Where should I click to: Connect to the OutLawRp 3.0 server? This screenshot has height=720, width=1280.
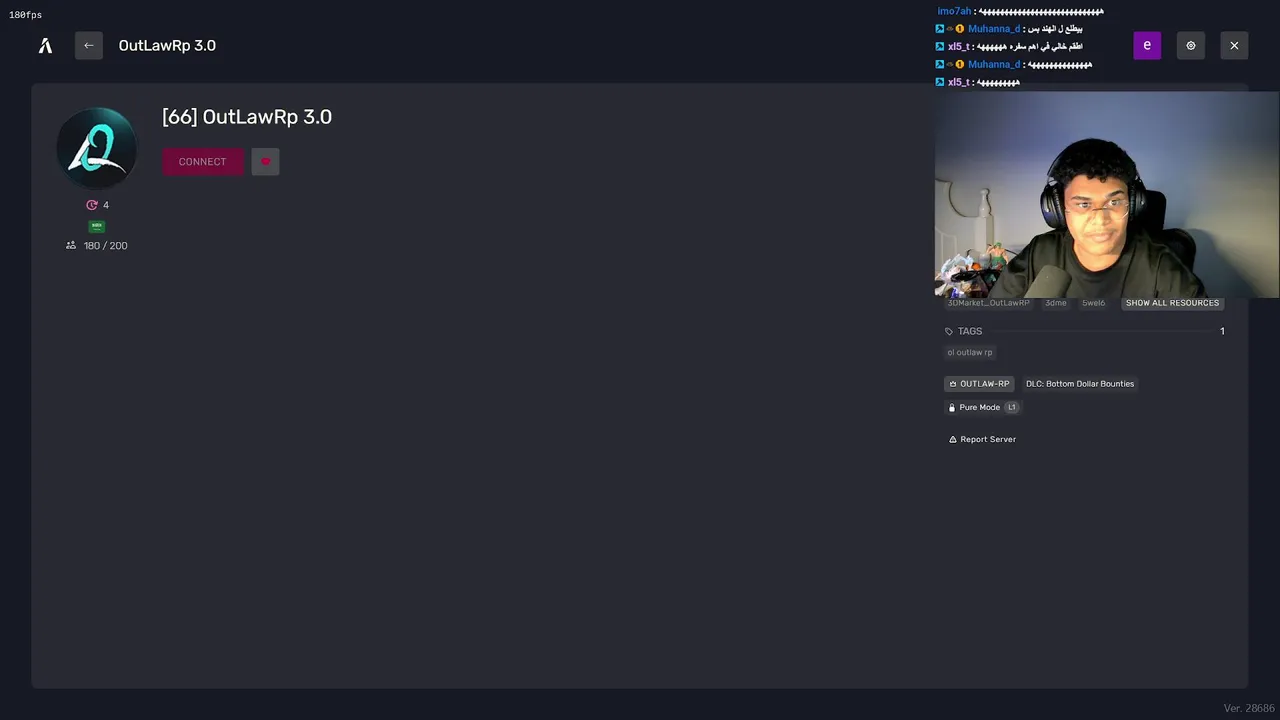click(203, 162)
